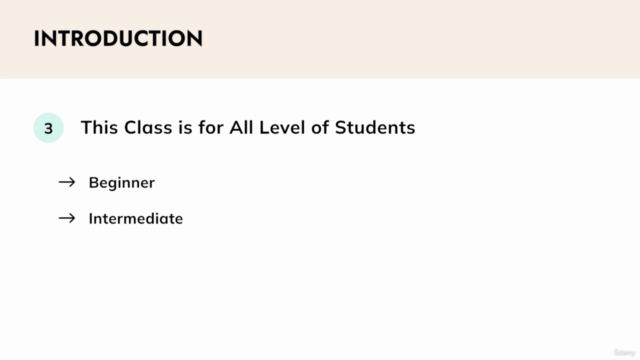The width and height of the screenshot is (640, 360).
Task: Click the mint circle badge numbered 3
Action: (48, 128)
